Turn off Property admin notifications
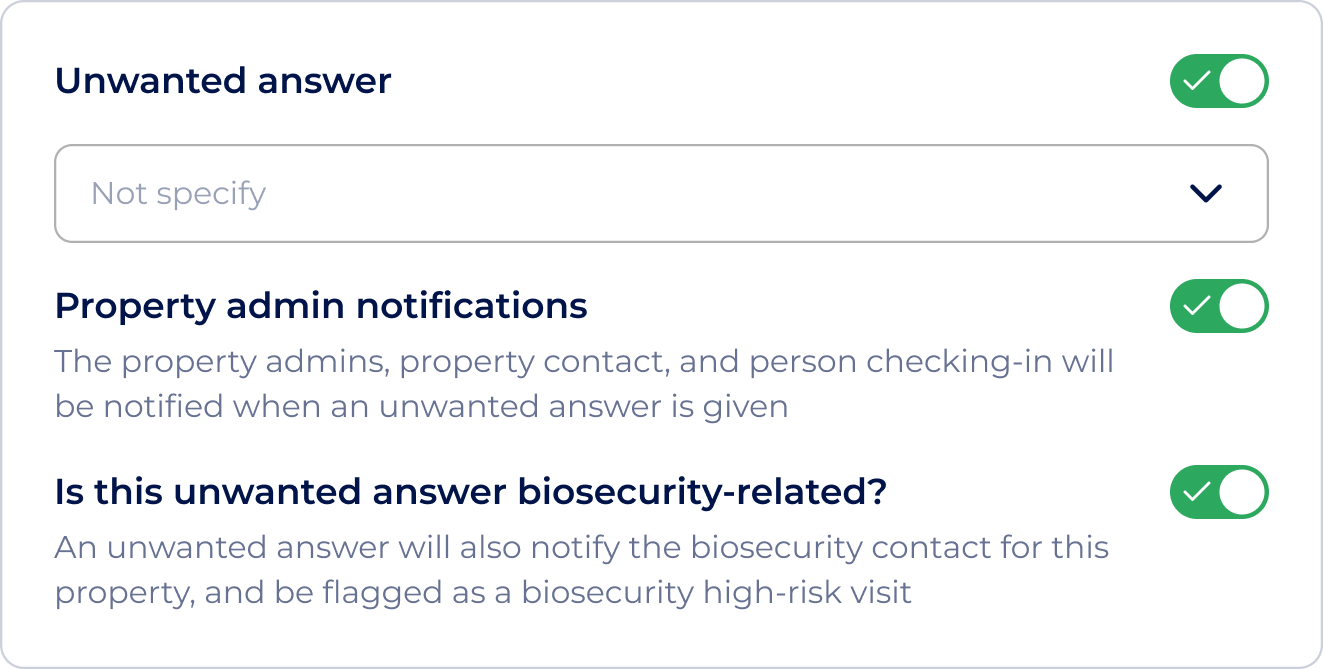Screen dimensions: 1323x669 [x=1217, y=307]
